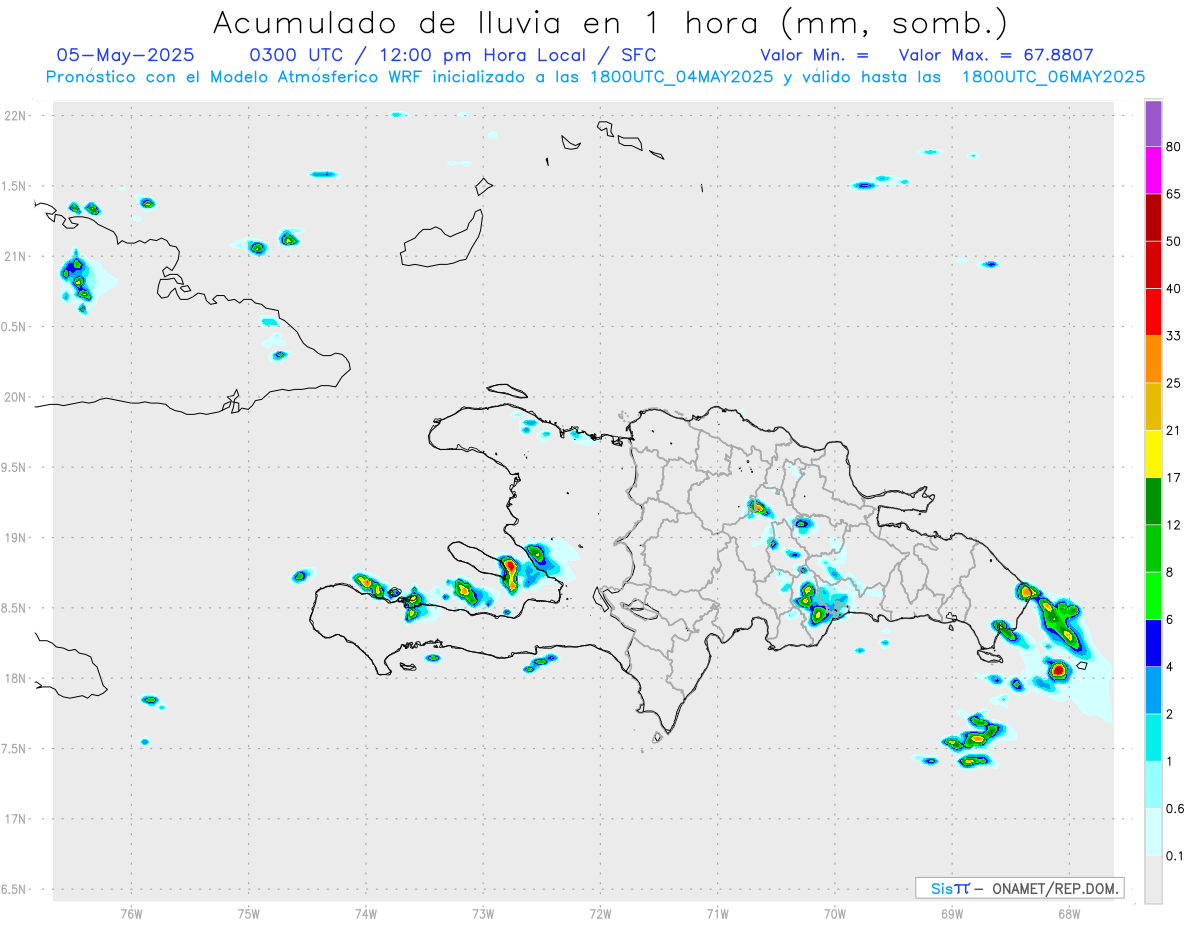Select the yellow 17–21 legend band

point(1153,454)
